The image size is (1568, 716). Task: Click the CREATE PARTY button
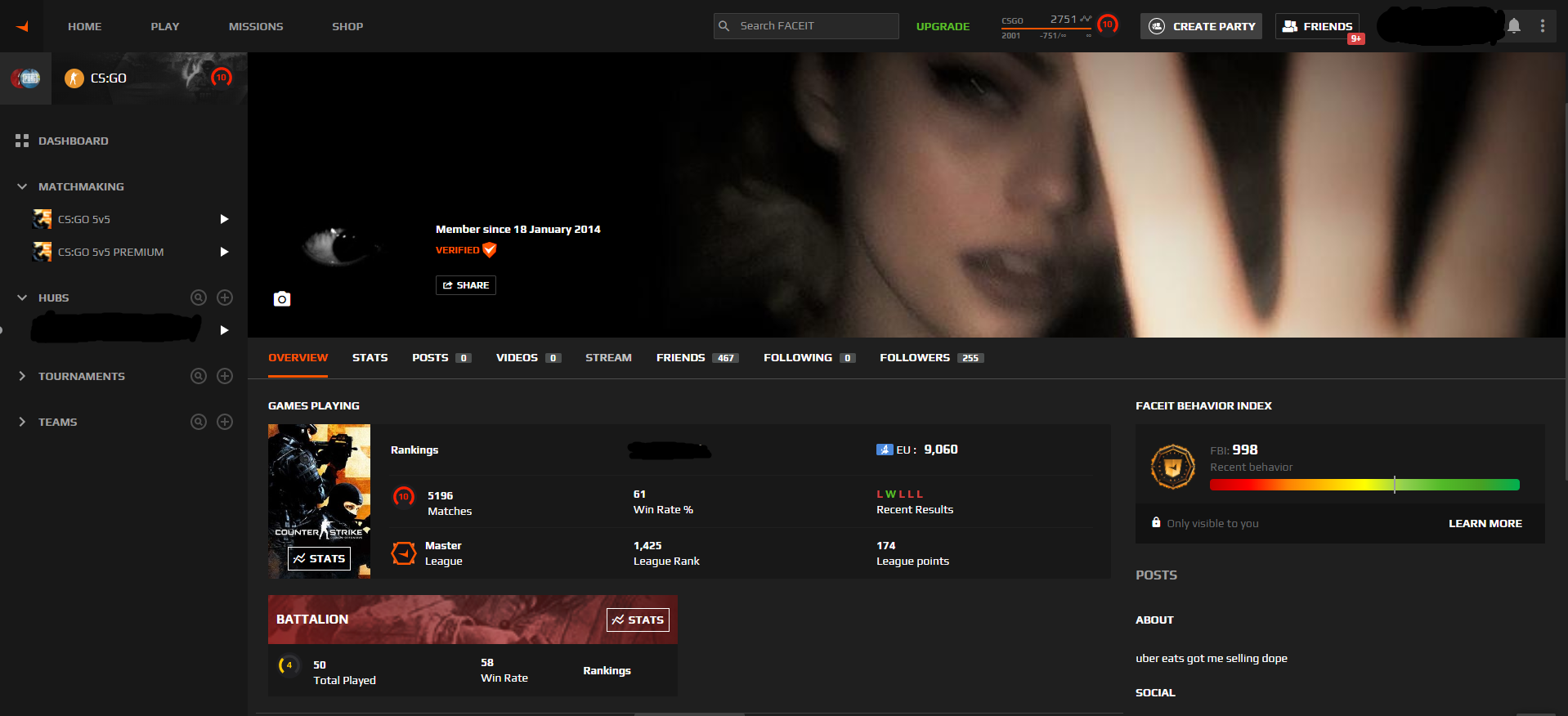click(1201, 26)
